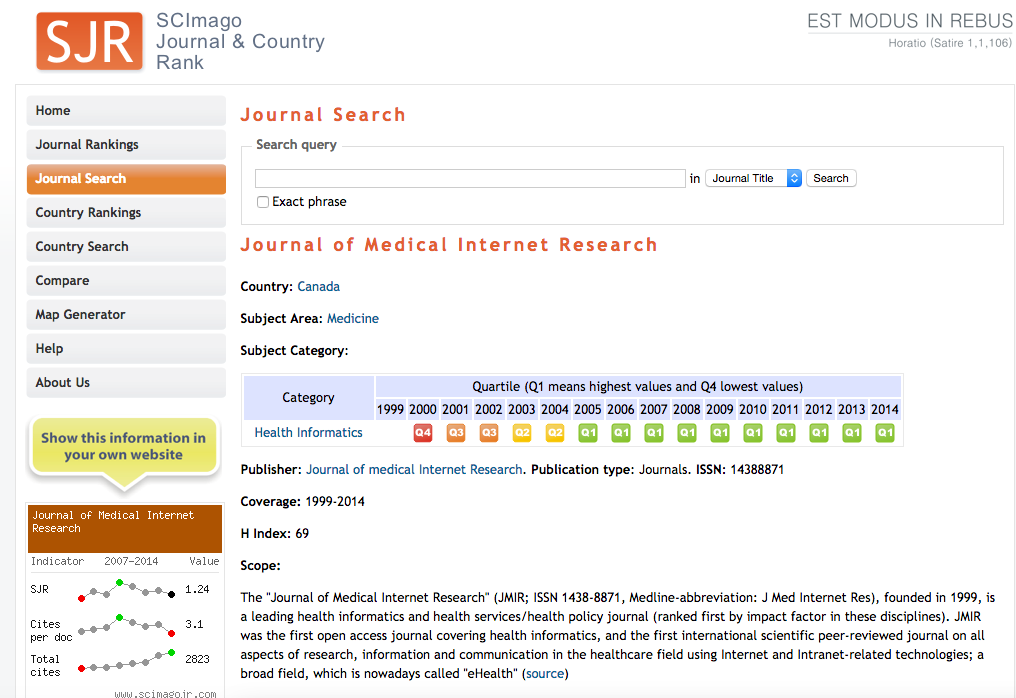Click the red Q4 badge for 2000
This screenshot has height=698, width=1016.
coord(423,433)
